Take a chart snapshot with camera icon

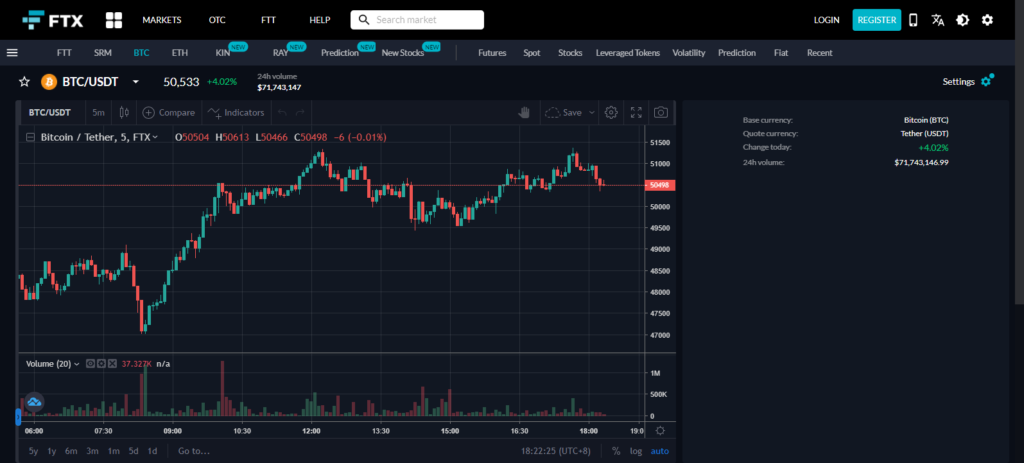pos(661,112)
